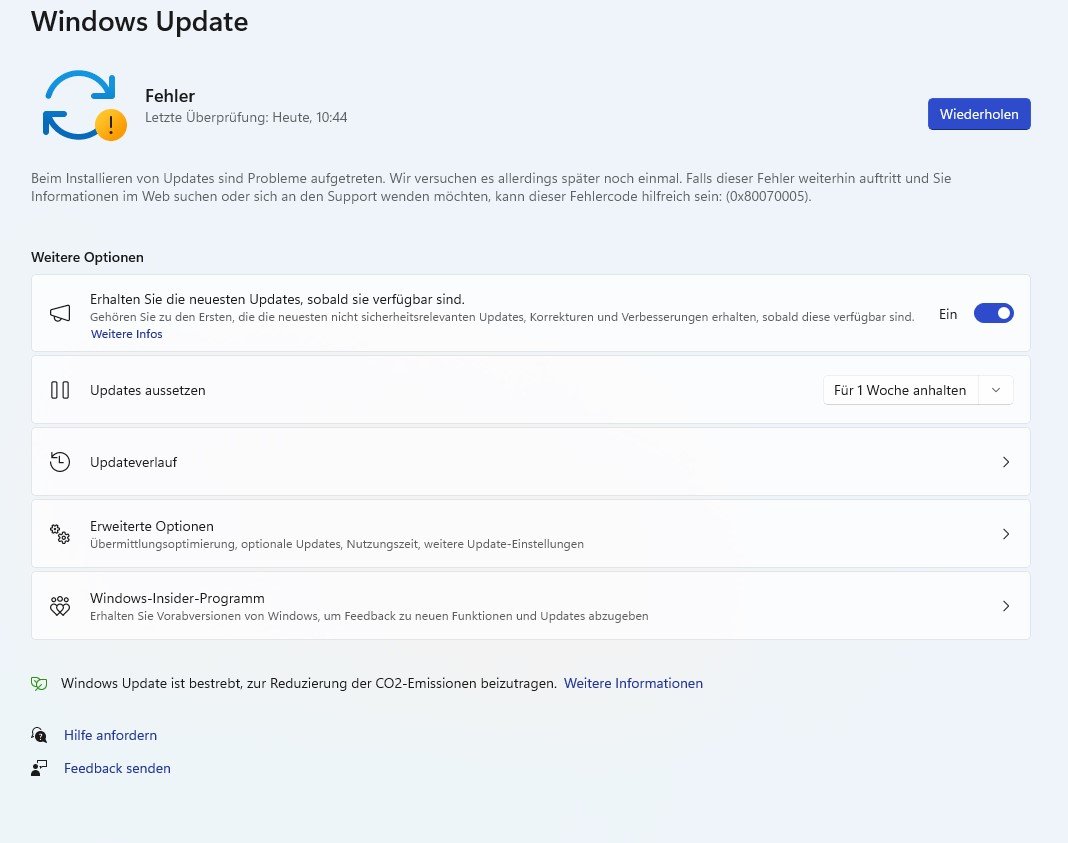The height and width of the screenshot is (843, 1068).
Task: Open the Weitere Infos link
Action: pyautogui.click(x=127, y=334)
